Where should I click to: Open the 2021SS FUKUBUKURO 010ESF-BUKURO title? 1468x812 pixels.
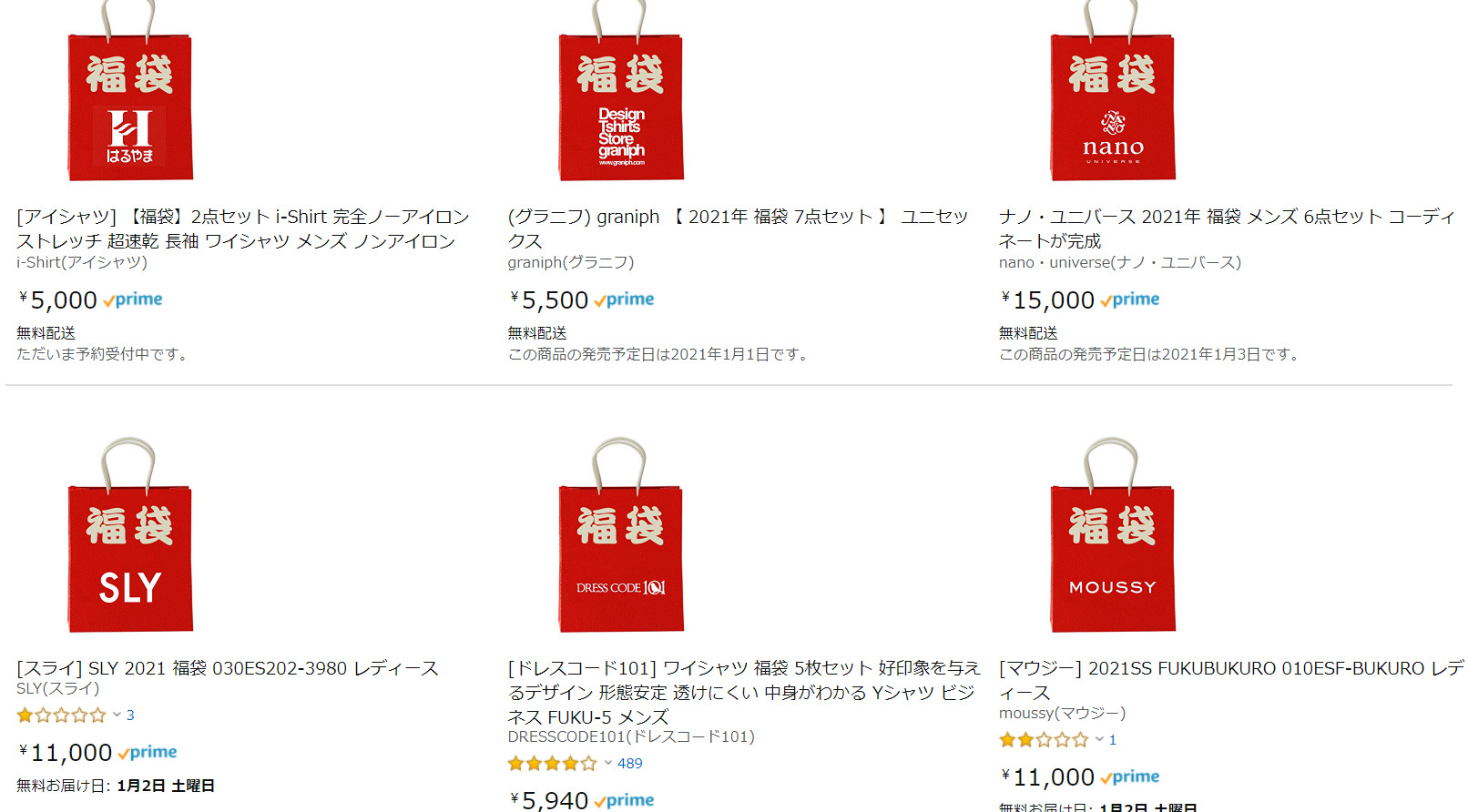(x=1231, y=680)
